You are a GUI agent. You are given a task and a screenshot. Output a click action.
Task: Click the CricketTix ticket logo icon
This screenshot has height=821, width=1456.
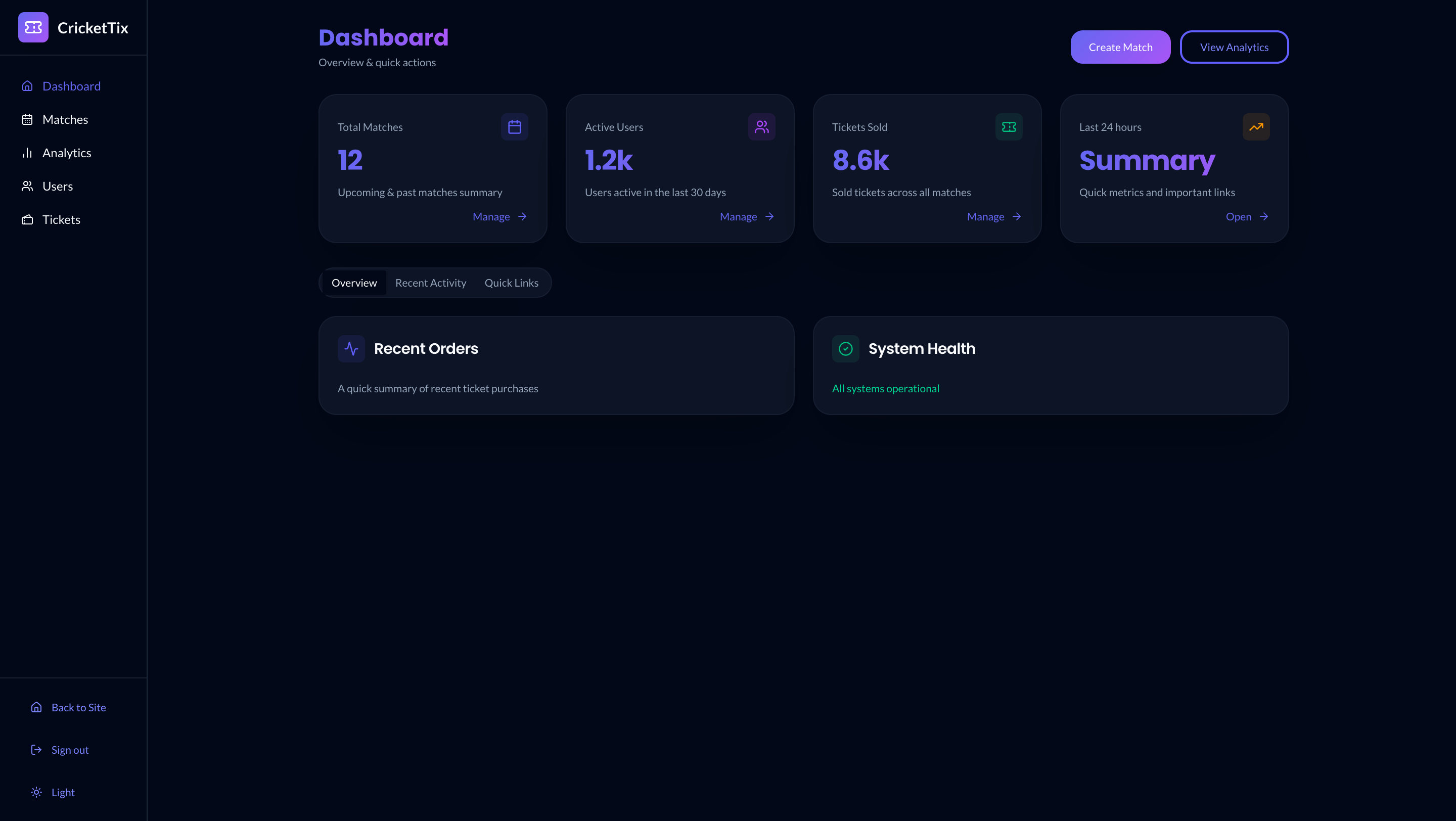(x=33, y=28)
